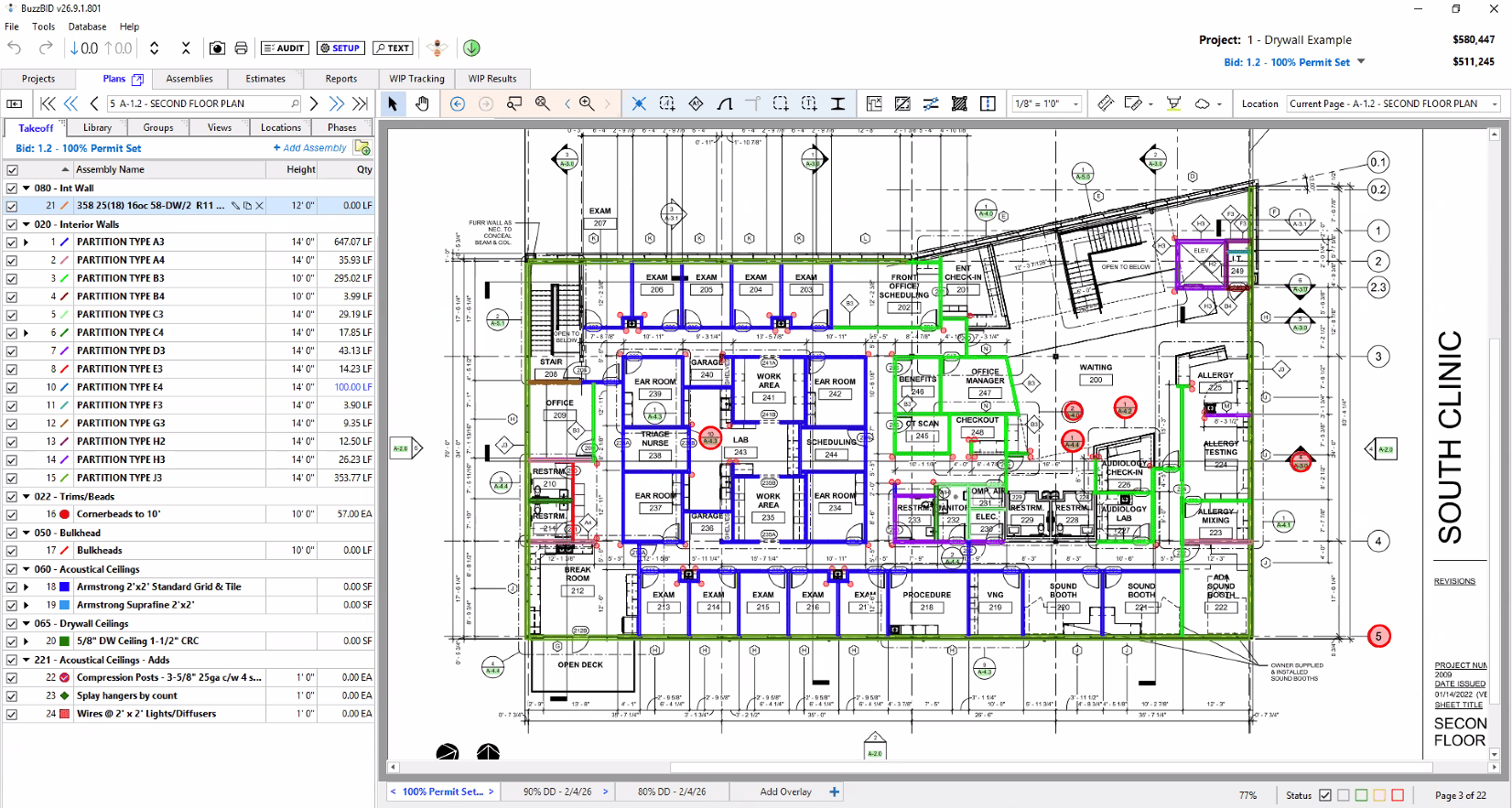Image resolution: width=1512 pixels, height=808 pixels.
Task: Click the plan page search field
Action: point(203,103)
